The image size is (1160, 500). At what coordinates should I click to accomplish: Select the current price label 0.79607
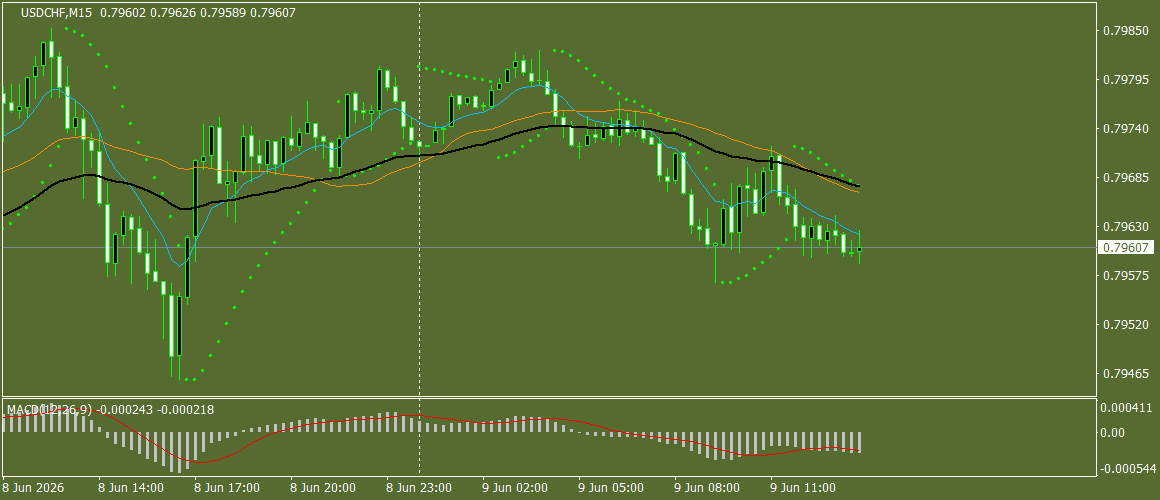pyautogui.click(x=1125, y=248)
